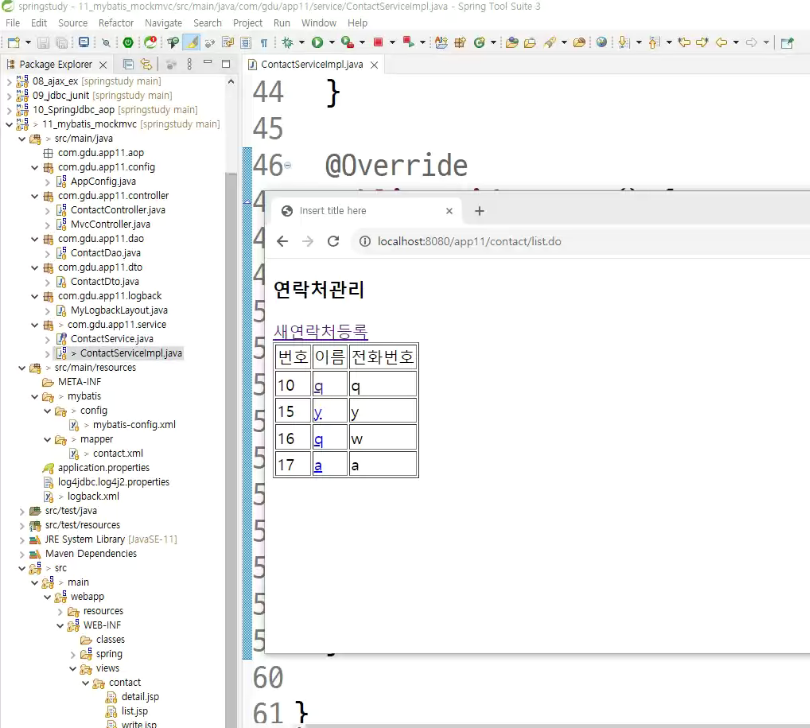Click the New Java Class icon

point(479,42)
